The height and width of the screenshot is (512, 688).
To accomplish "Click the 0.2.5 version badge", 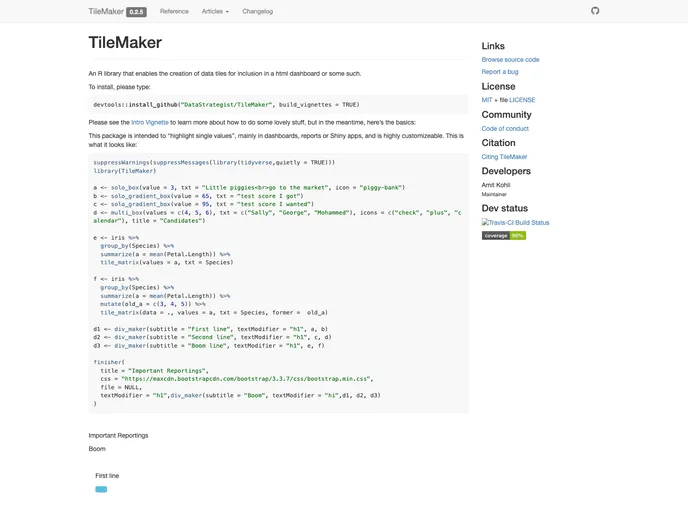I will [136, 12].
